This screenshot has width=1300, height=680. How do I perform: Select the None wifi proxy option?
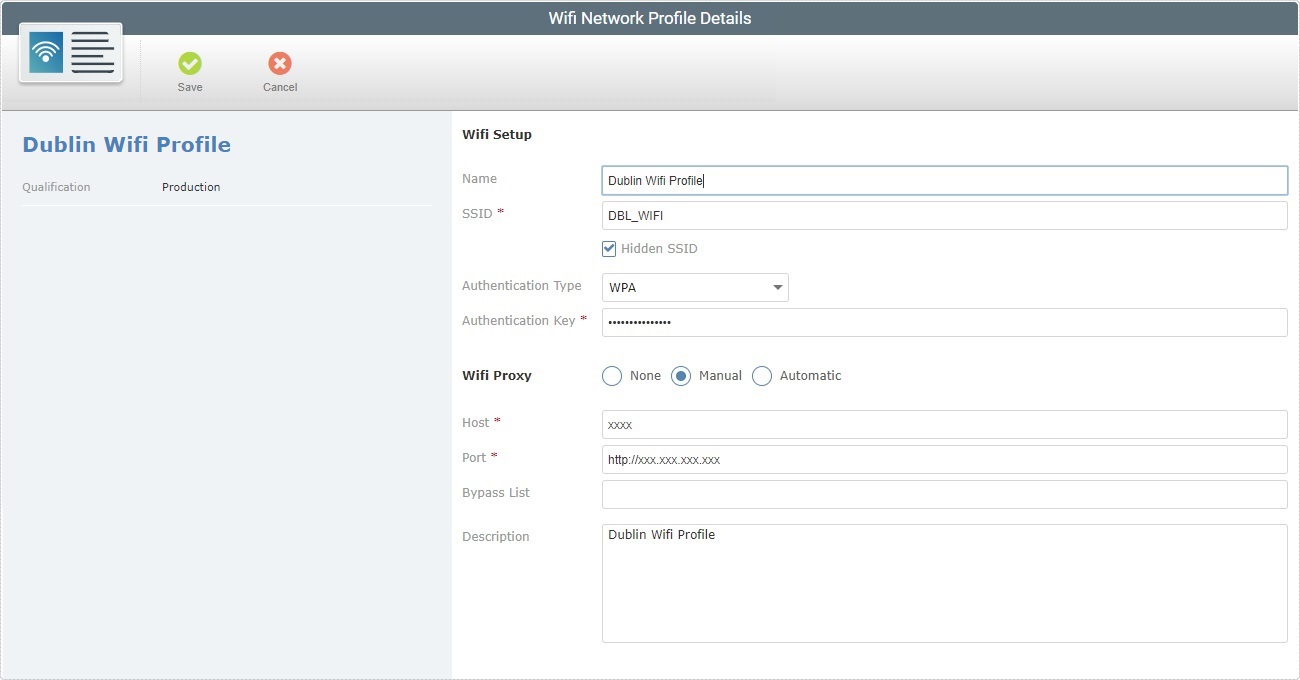[612, 376]
